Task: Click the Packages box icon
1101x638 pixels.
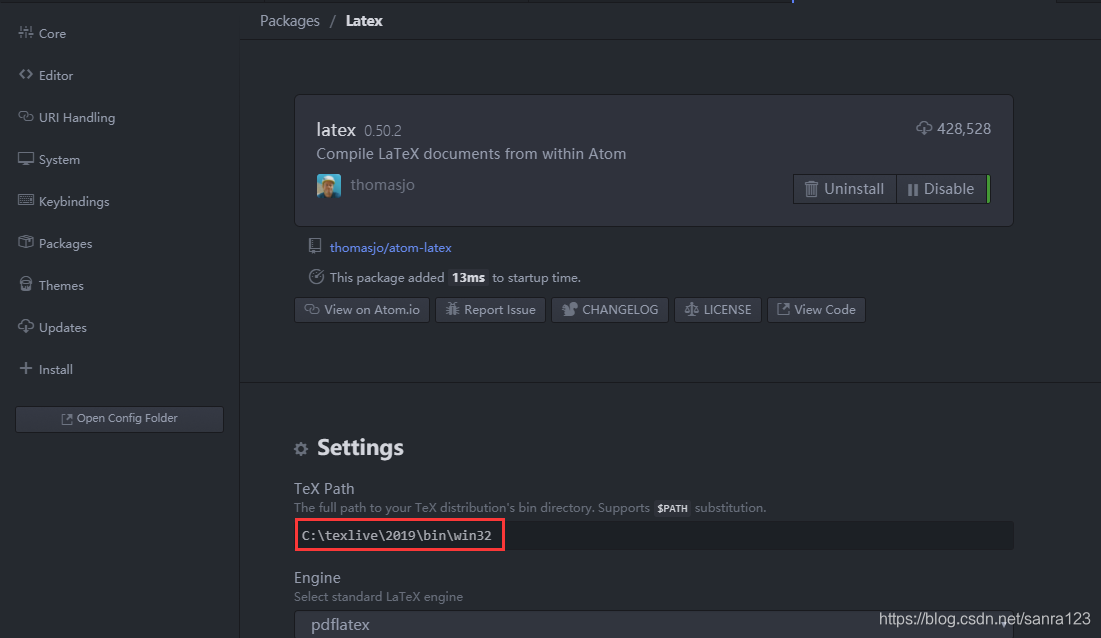Action: pos(26,242)
